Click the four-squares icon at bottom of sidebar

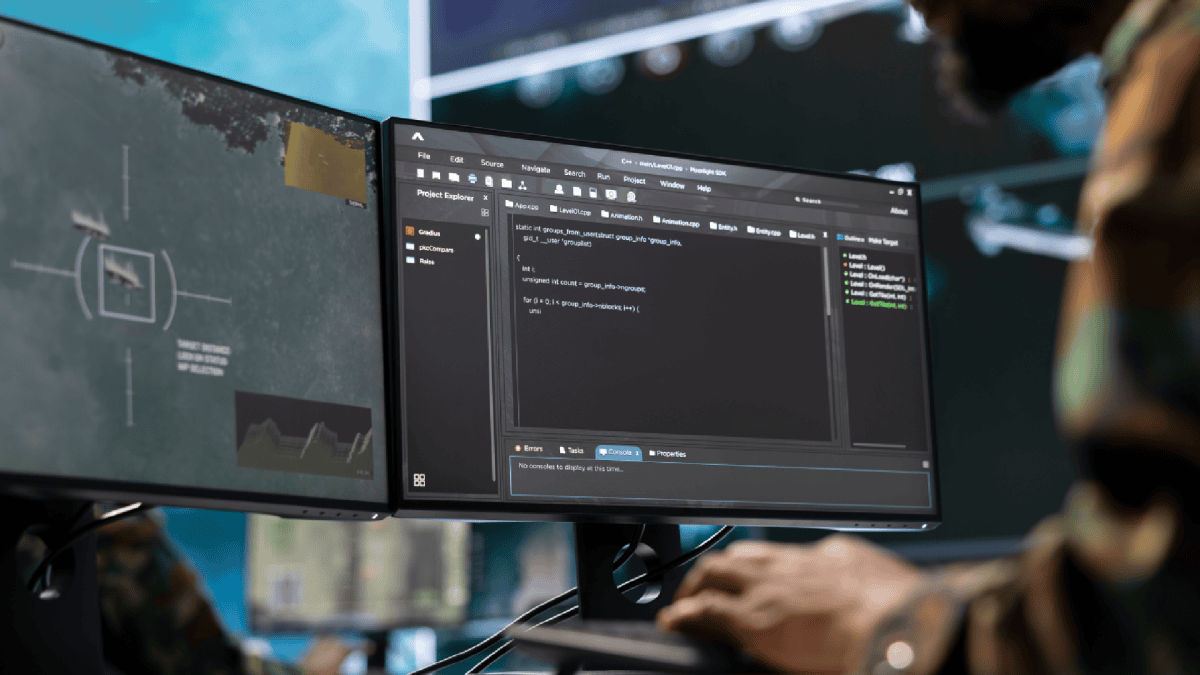click(x=419, y=480)
